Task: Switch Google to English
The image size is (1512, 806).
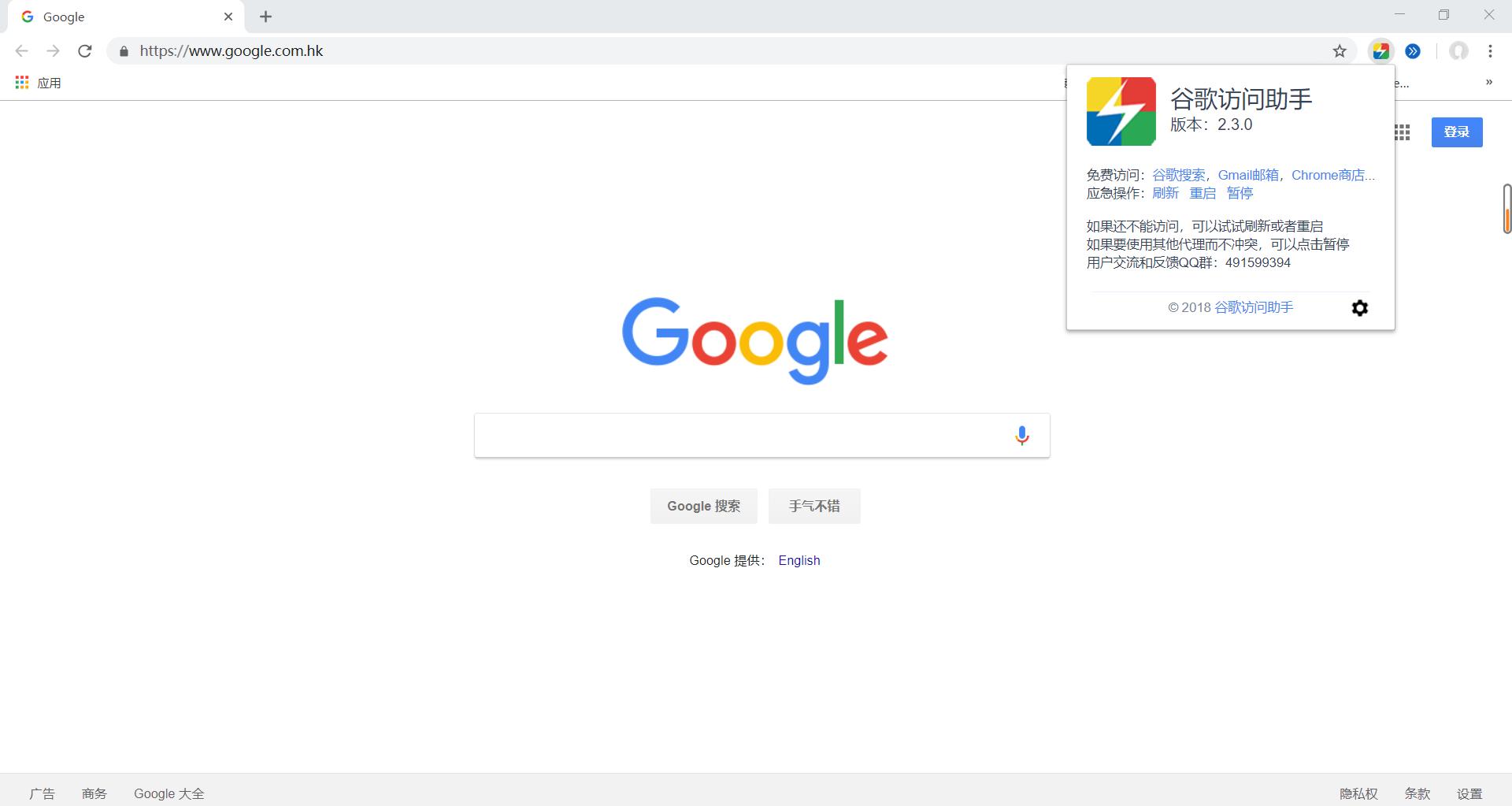Action: (799, 560)
